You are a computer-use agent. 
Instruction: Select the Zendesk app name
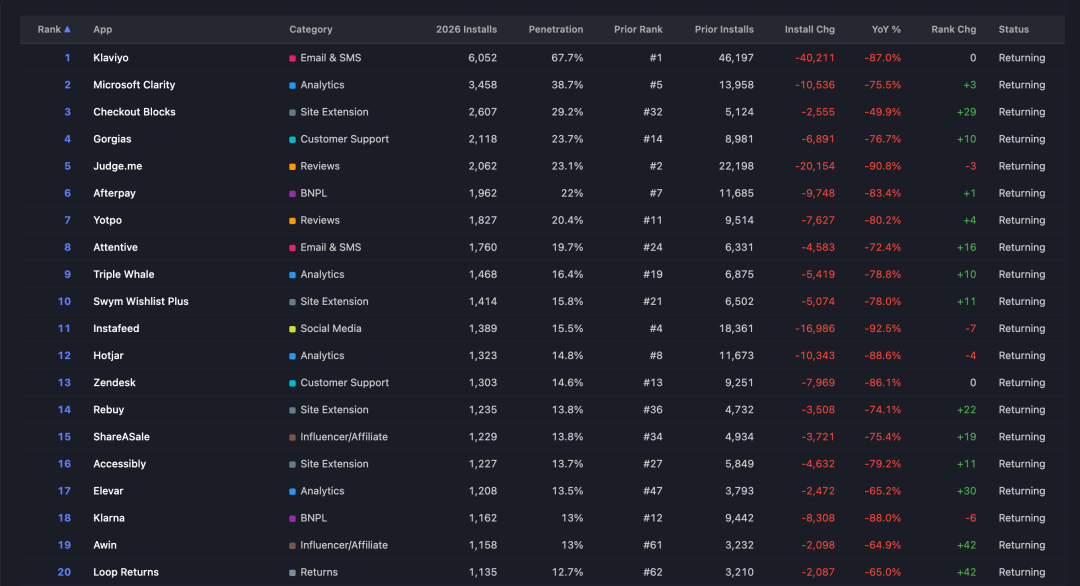coord(114,382)
